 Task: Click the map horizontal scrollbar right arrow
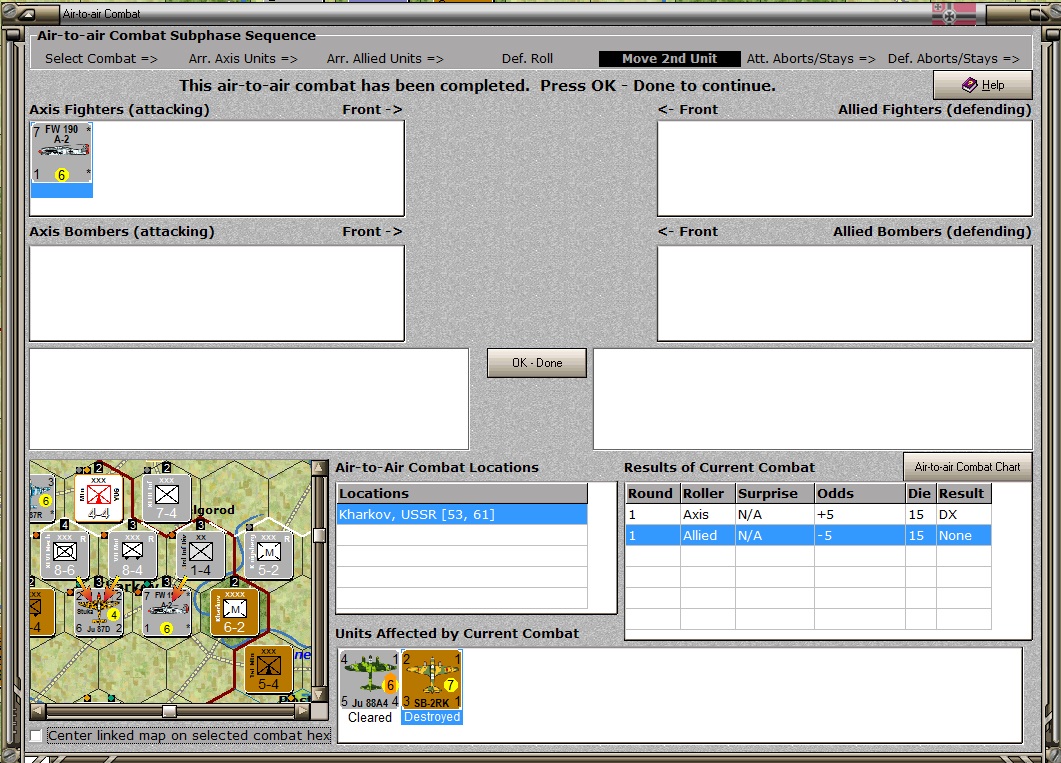303,711
